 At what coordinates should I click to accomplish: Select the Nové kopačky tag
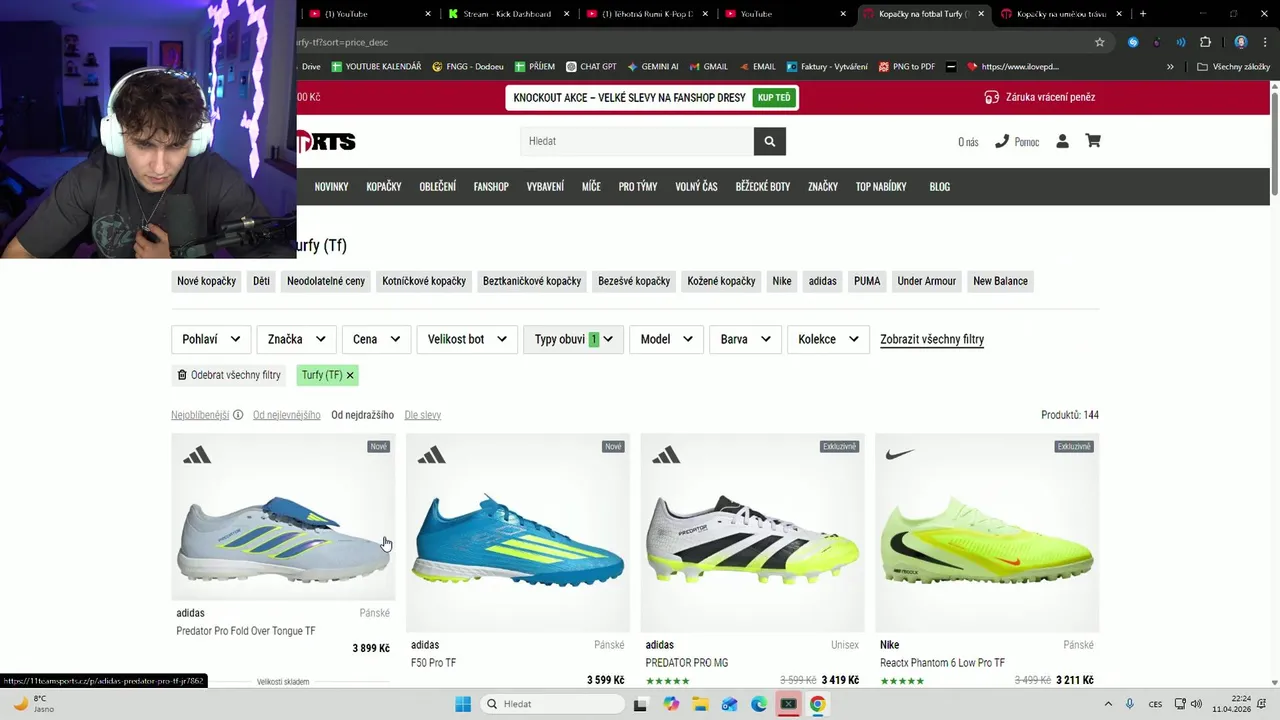tap(207, 281)
